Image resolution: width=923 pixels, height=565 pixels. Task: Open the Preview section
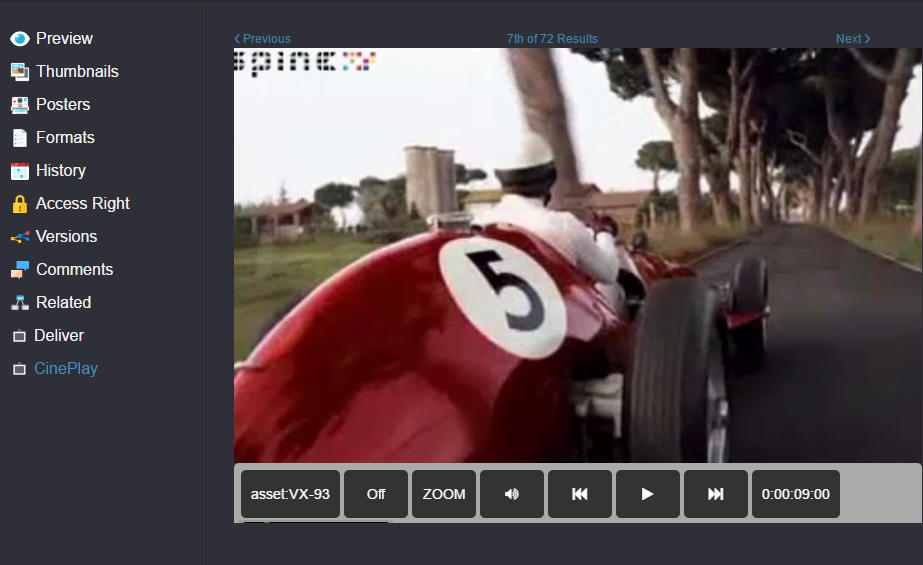coord(64,38)
